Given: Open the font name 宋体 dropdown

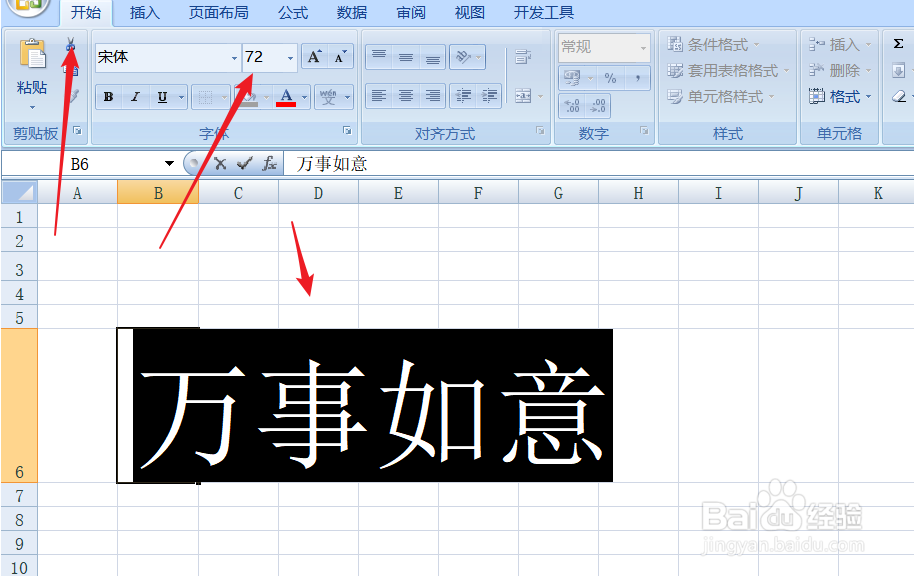Looking at the screenshot, I should tap(232, 57).
